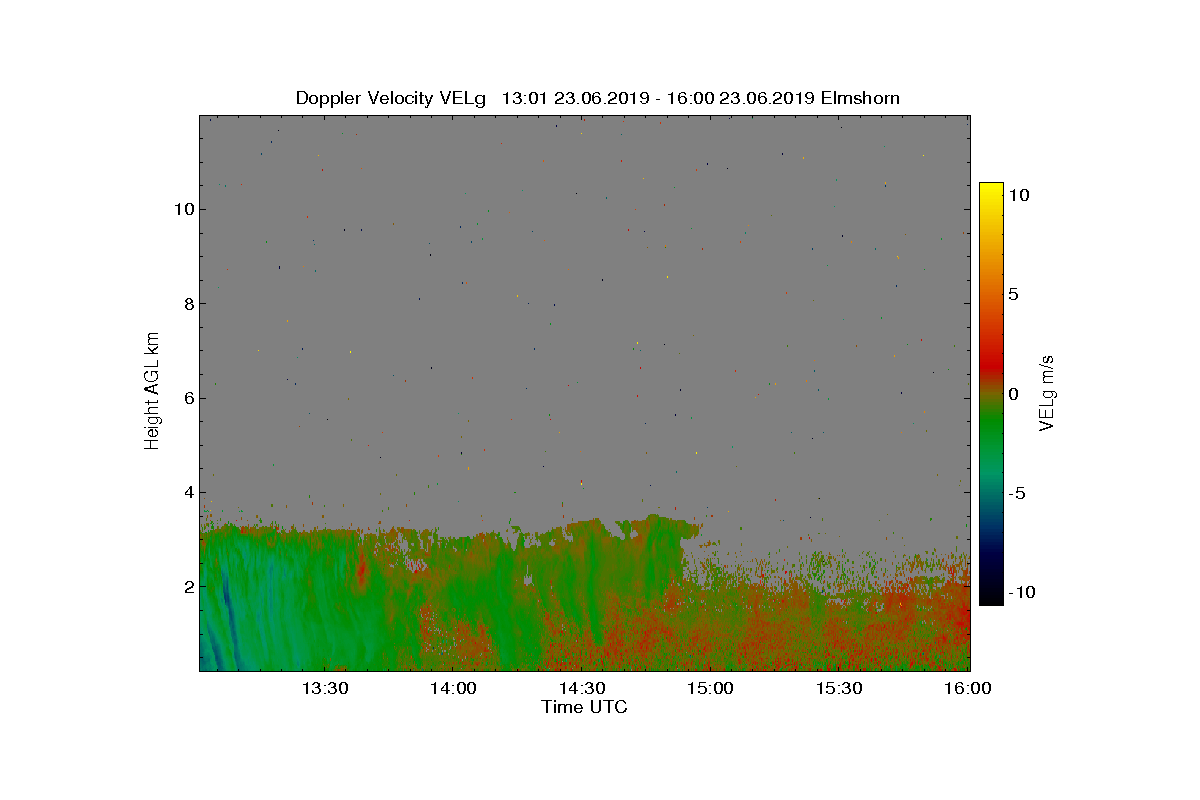
Task: Click the 15:00 time tick label
Action: pos(711,688)
